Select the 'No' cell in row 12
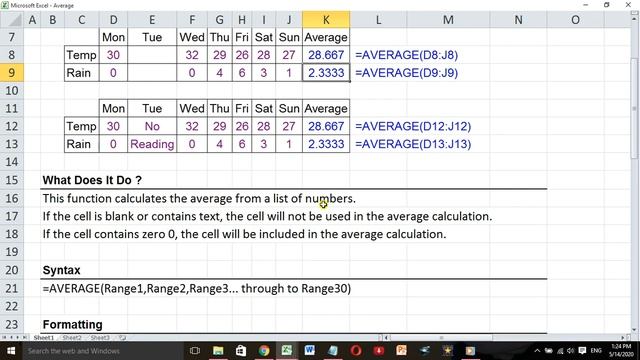The image size is (640, 360). [x=152, y=126]
